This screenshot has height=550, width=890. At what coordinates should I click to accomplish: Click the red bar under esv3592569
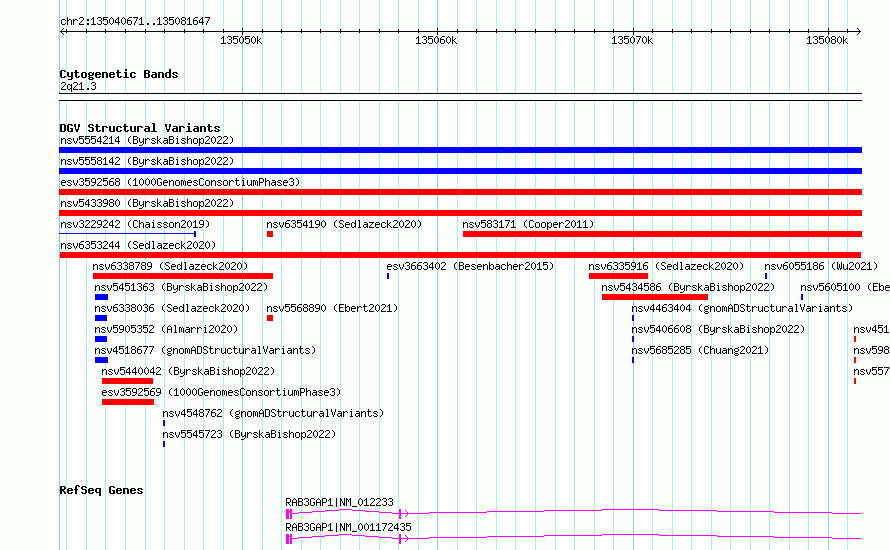point(128,402)
